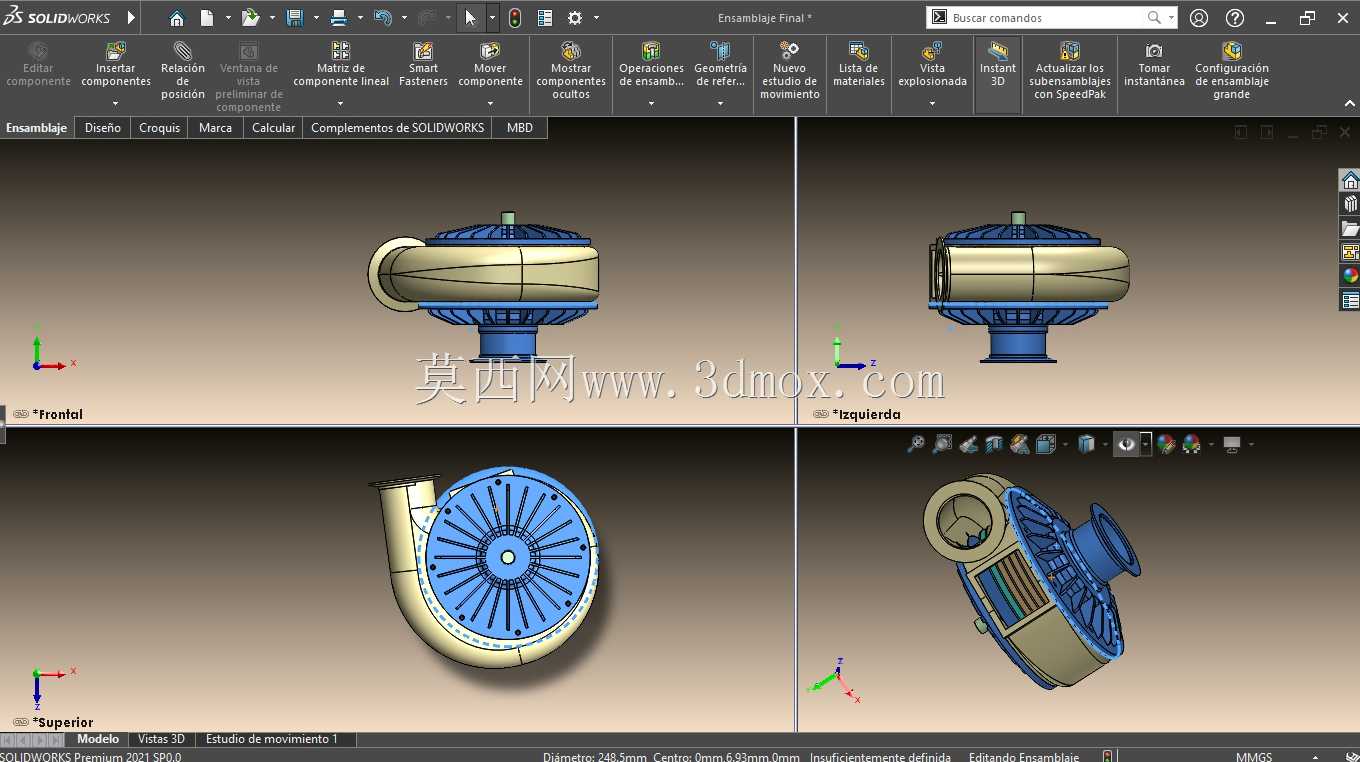Switch to the Croquis tab
The image size is (1360, 762).
[x=160, y=128]
